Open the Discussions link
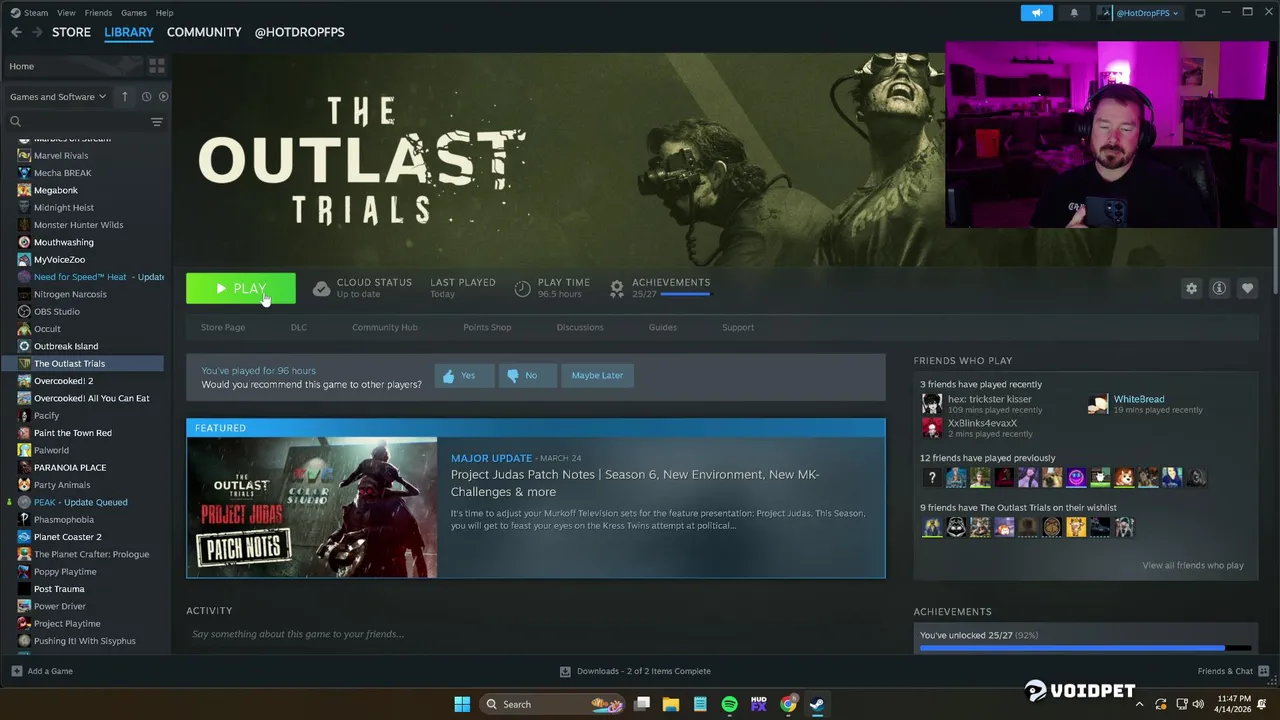The width and height of the screenshot is (1280, 720). (x=580, y=327)
